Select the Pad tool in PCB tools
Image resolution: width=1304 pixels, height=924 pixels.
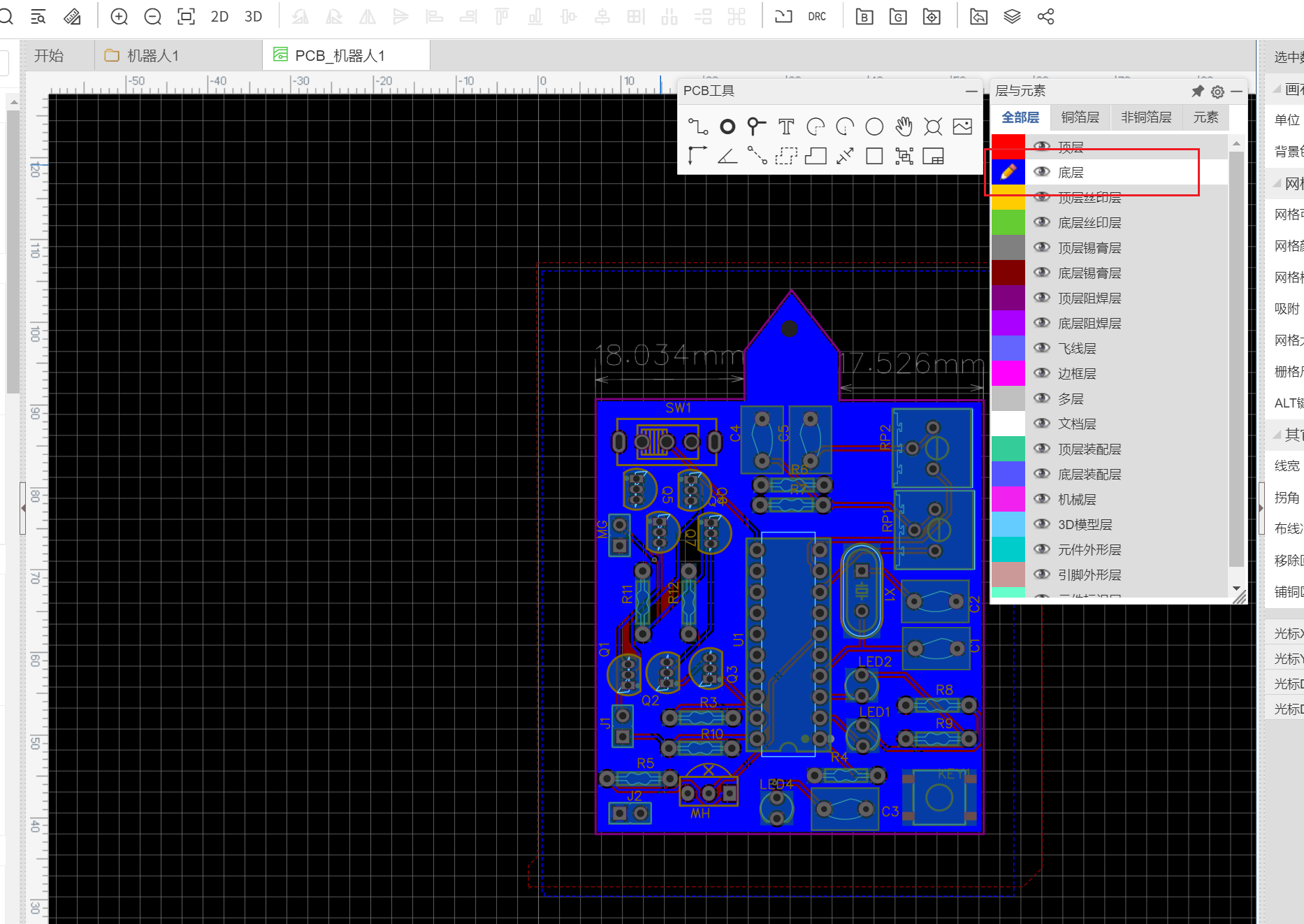(727, 127)
